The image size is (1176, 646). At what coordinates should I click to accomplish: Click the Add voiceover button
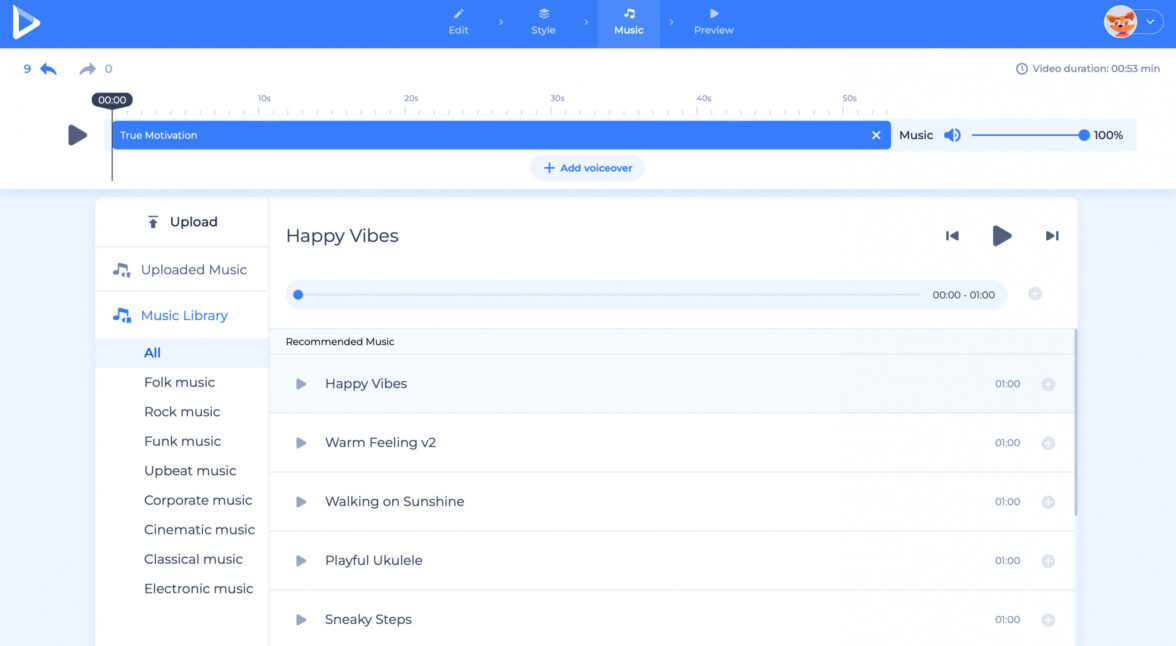coord(587,168)
